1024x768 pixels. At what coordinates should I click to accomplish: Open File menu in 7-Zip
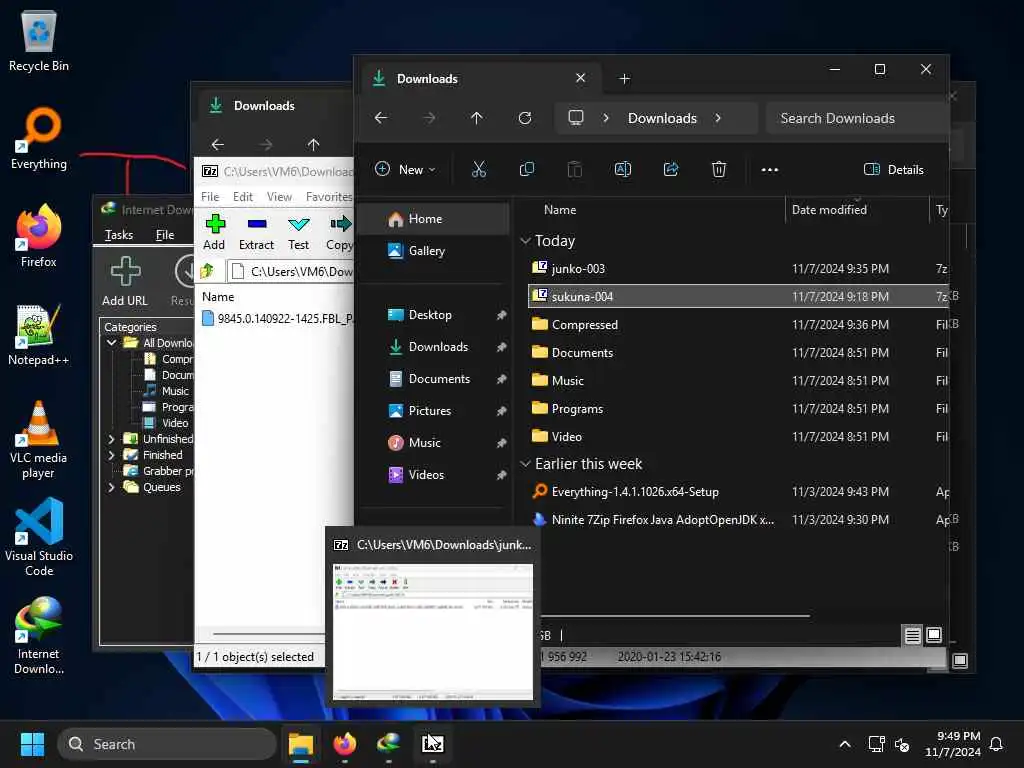pos(210,197)
